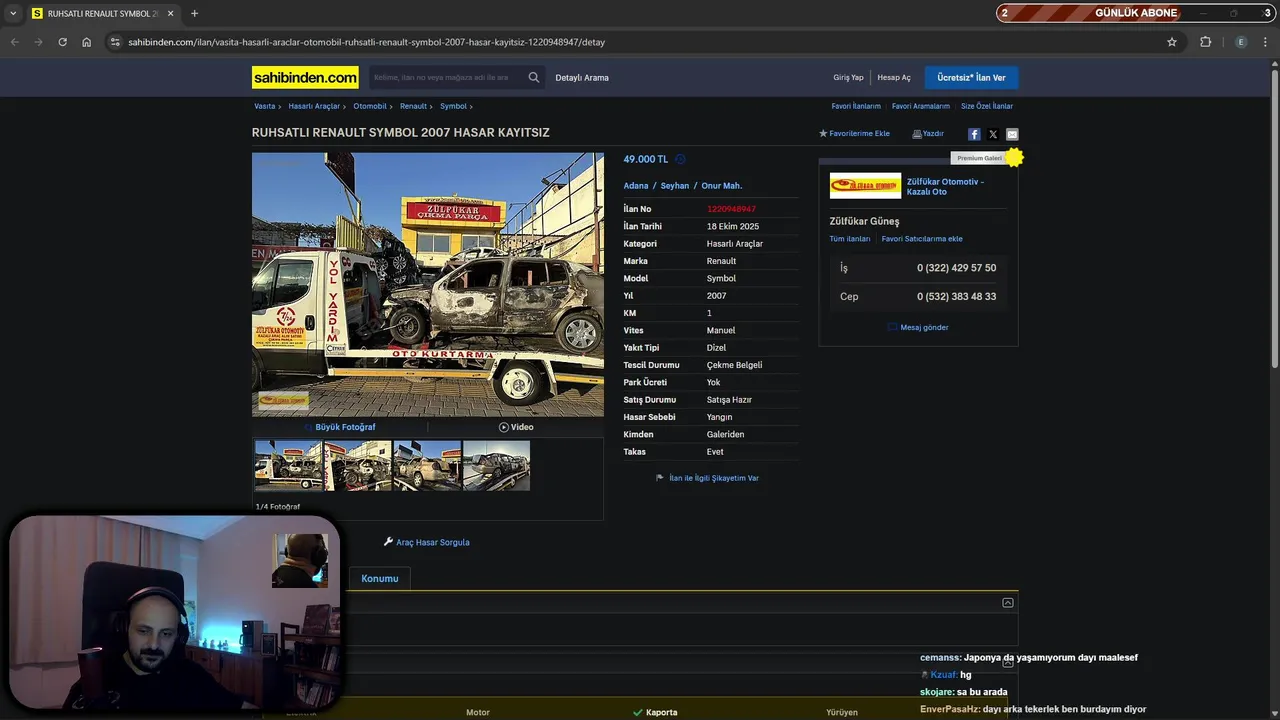This screenshot has width=1280, height=720.
Task: Add listing to favorites
Action: click(x=854, y=133)
